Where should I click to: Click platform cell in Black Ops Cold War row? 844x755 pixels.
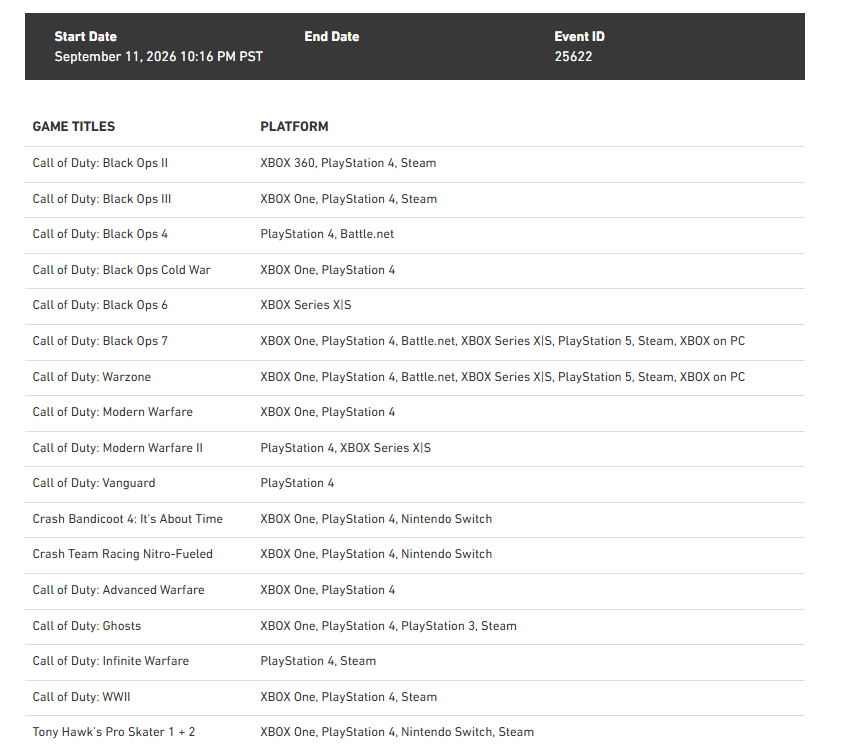pyautogui.click(x=328, y=270)
